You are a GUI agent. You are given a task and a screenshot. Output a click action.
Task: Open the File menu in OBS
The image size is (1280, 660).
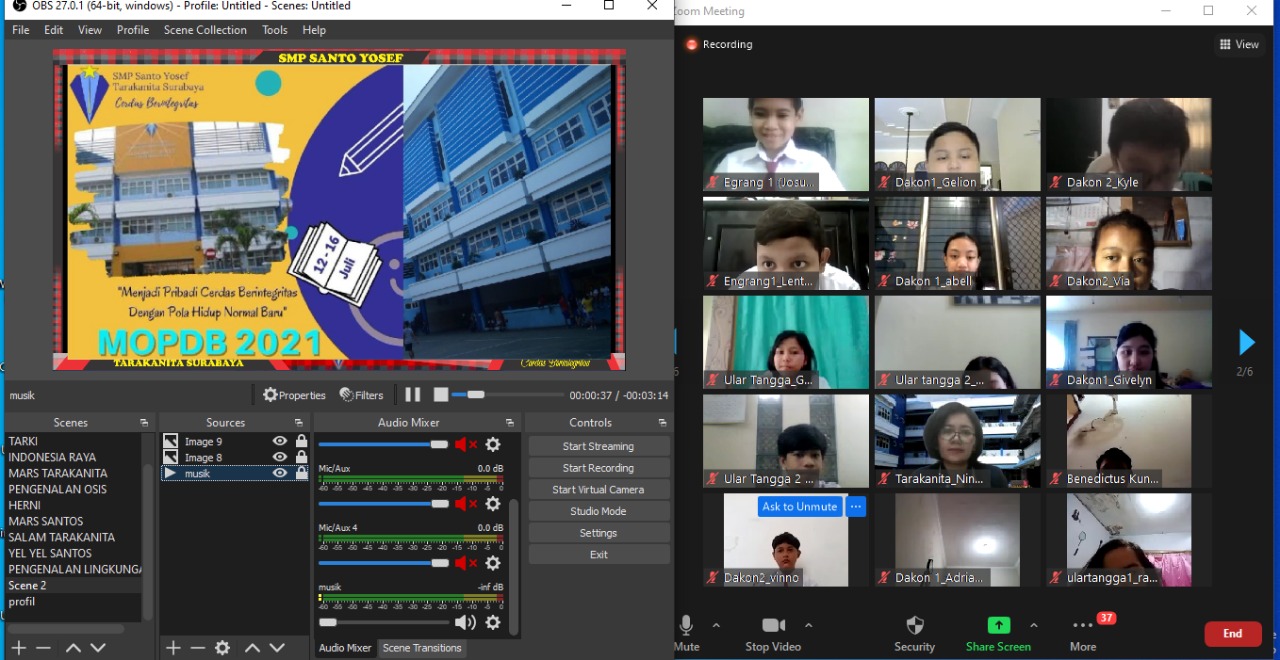click(x=21, y=30)
